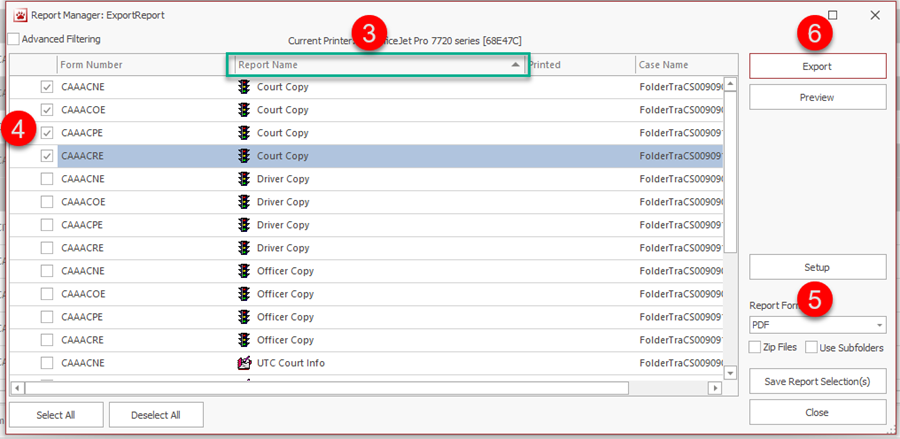Click the traffic light icon for CAAACNE Court Copy
Image resolution: width=900 pixels, height=439 pixels.
point(244,87)
